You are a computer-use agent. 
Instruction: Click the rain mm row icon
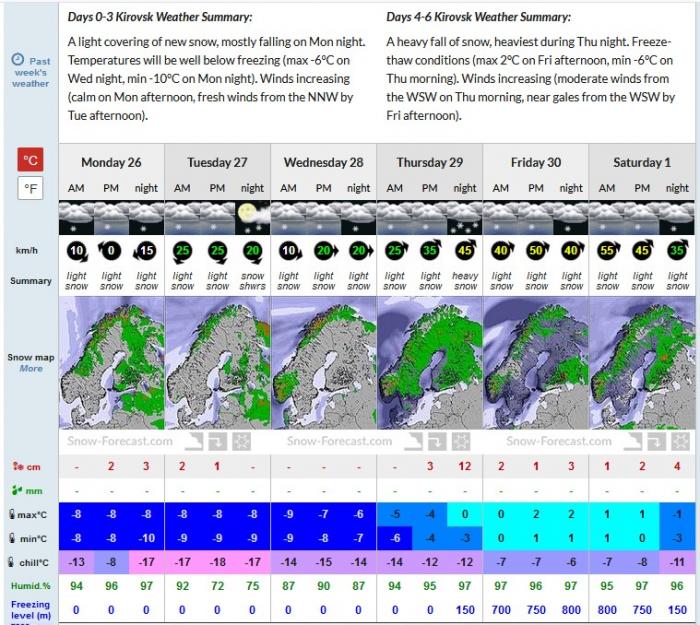17,491
